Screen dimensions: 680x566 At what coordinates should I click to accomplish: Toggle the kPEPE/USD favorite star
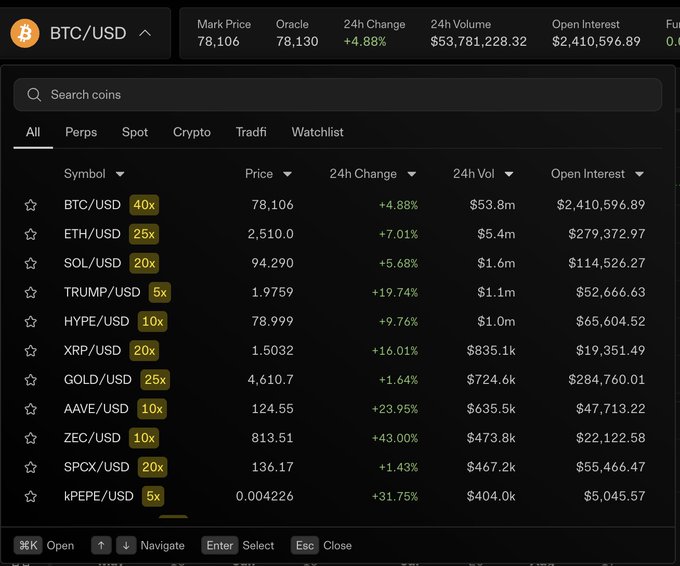pos(30,496)
